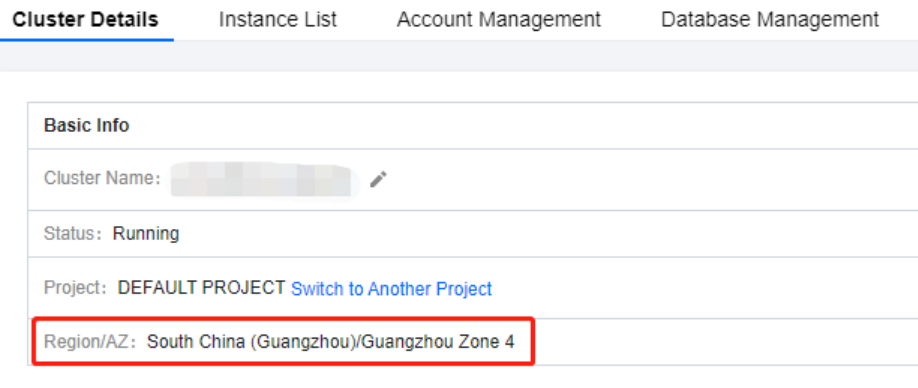Viewport: 918px width, 388px height.
Task: Click empty space in the Basic Info header row
Action: [521, 125]
